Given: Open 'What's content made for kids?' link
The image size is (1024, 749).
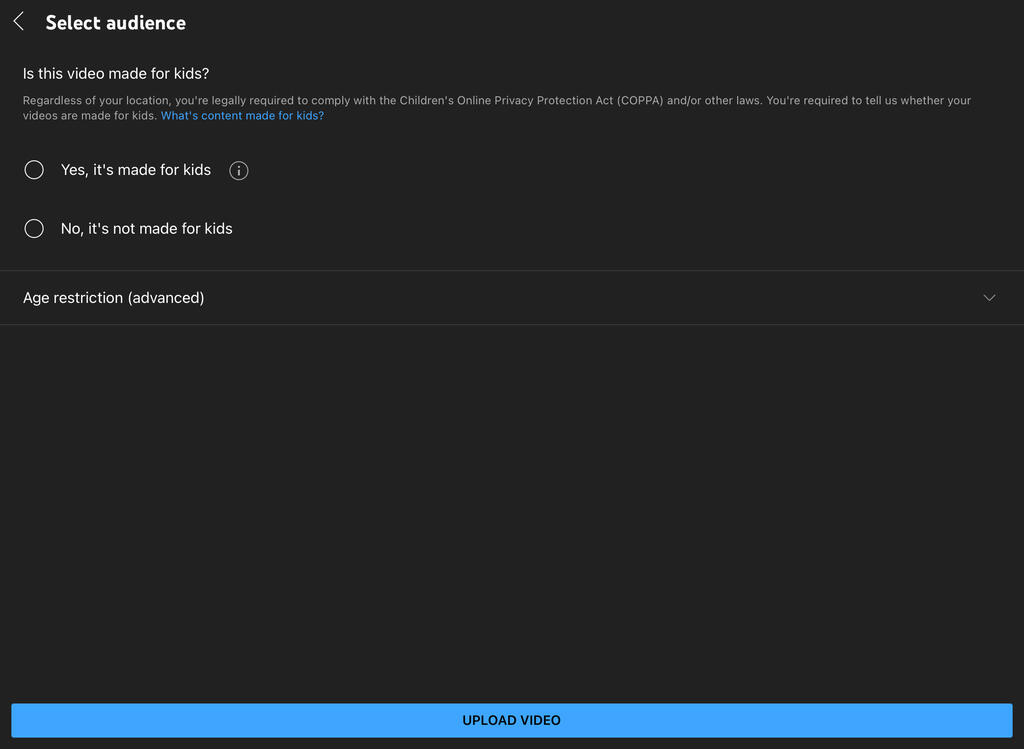Looking at the screenshot, I should click(242, 116).
